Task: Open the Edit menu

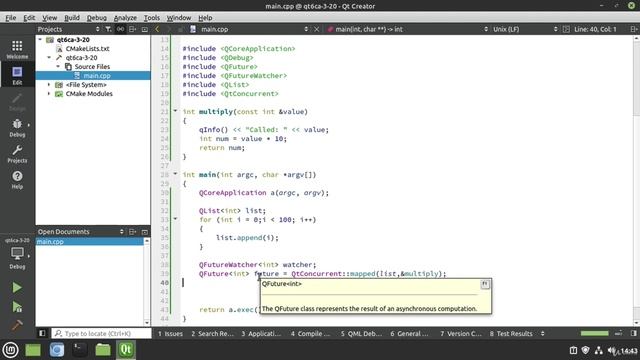Action: (x=29, y=18)
